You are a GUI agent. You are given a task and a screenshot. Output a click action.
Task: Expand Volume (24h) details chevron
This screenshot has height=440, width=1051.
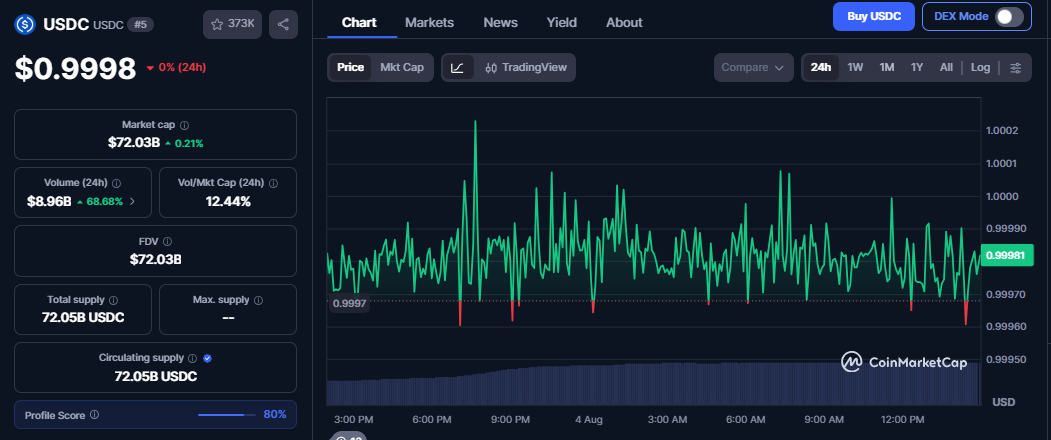pyautogui.click(x=132, y=201)
